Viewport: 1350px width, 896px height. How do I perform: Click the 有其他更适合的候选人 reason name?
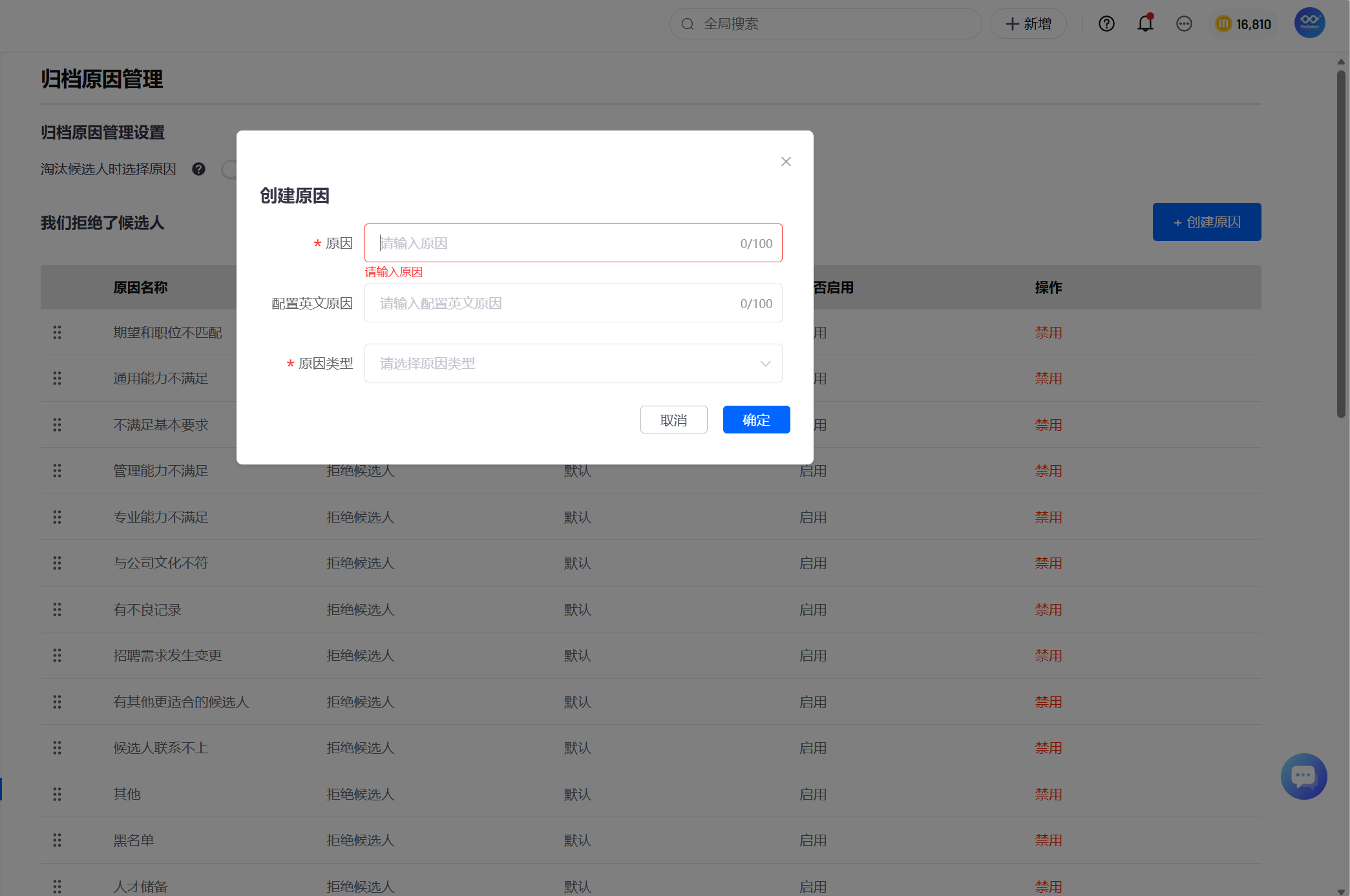pyautogui.click(x=181, y=702)
